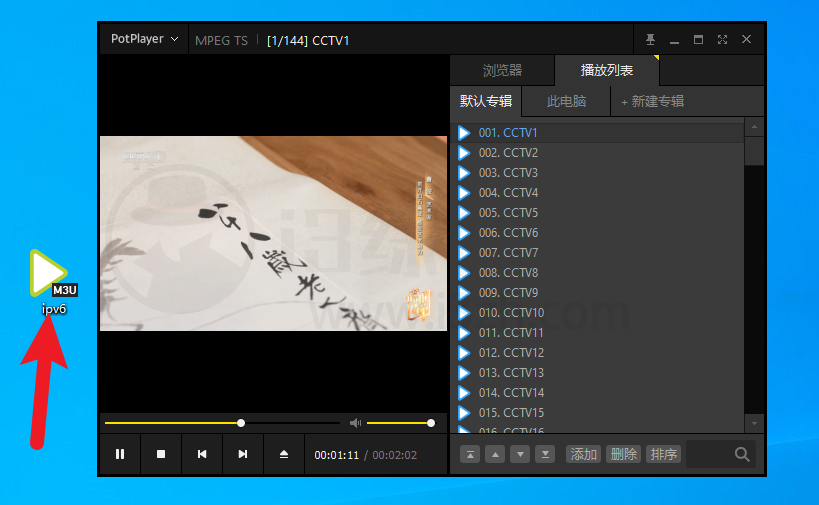
Task: Select playlist entry 011. CCTV11
Action: (598, 333)
